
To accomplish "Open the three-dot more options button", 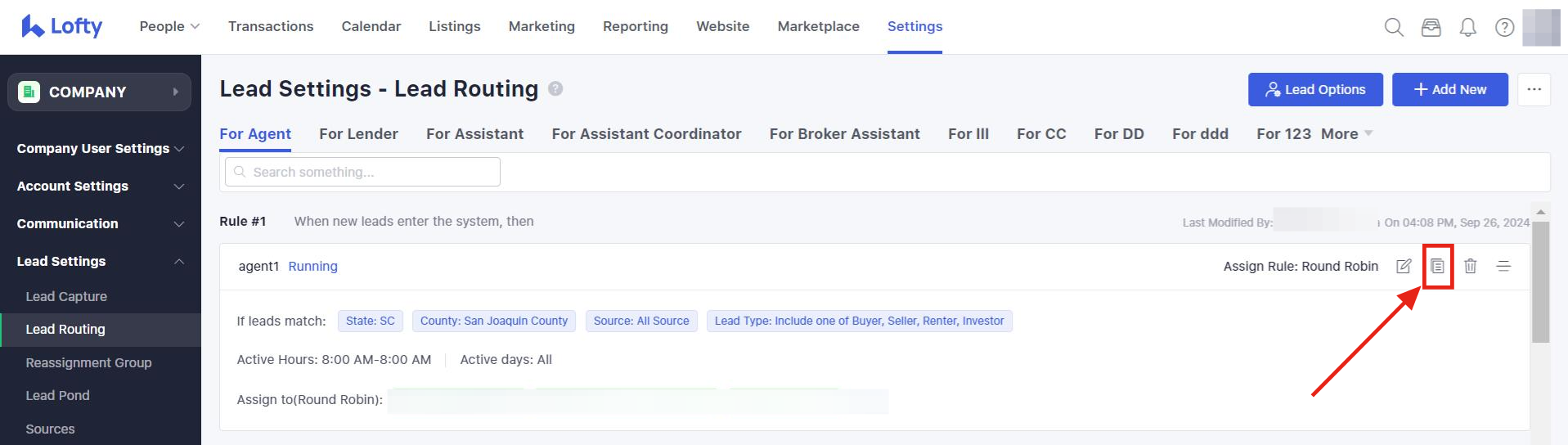I will 1534,89.
